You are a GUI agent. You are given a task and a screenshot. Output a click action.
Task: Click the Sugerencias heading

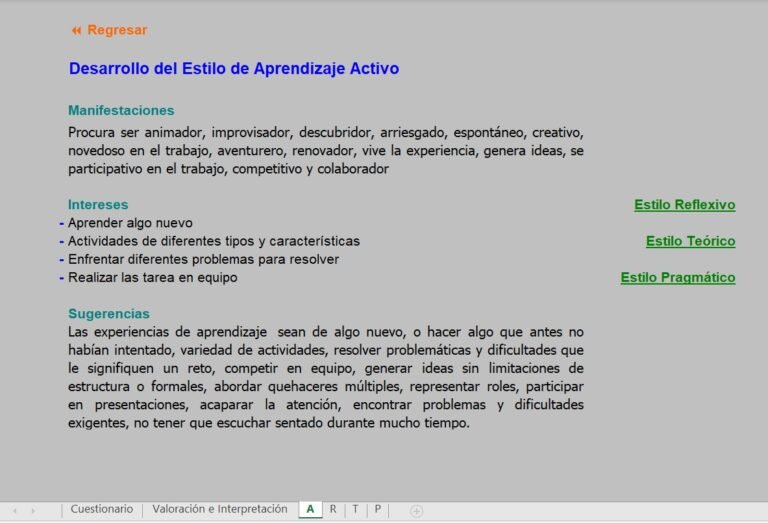tap(109, 313)
